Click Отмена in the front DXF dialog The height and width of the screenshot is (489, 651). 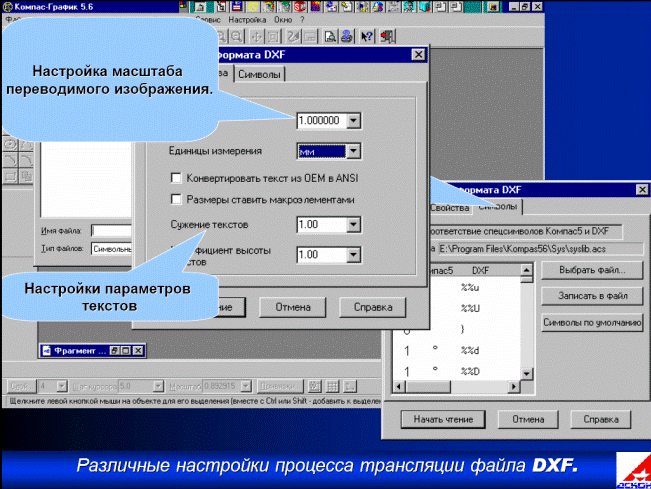pos(293,307)
